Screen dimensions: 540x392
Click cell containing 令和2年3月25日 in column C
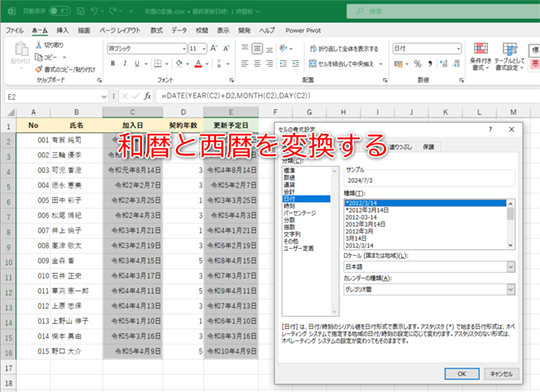133,200
